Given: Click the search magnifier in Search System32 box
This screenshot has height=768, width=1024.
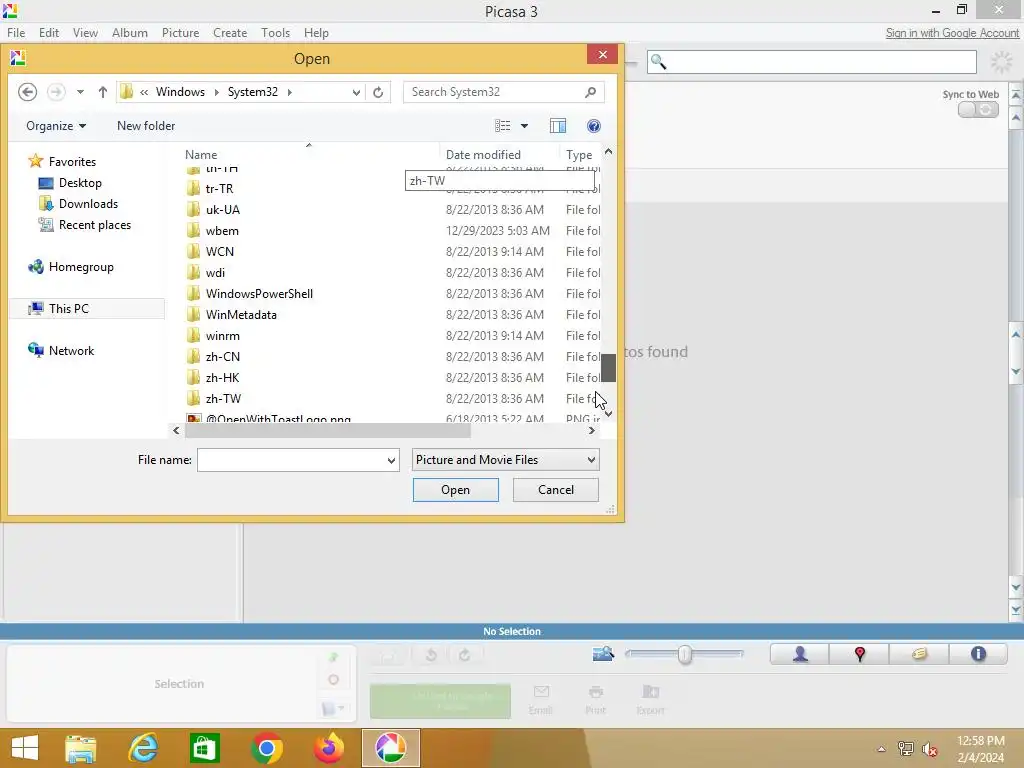Looking at the screenshot, I should 590,92.
